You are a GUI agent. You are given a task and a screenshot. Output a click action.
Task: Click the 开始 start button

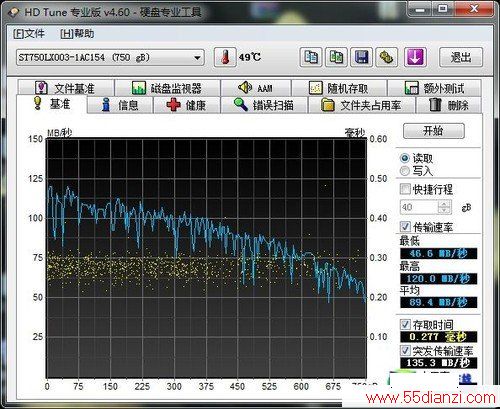click(433, 131)
